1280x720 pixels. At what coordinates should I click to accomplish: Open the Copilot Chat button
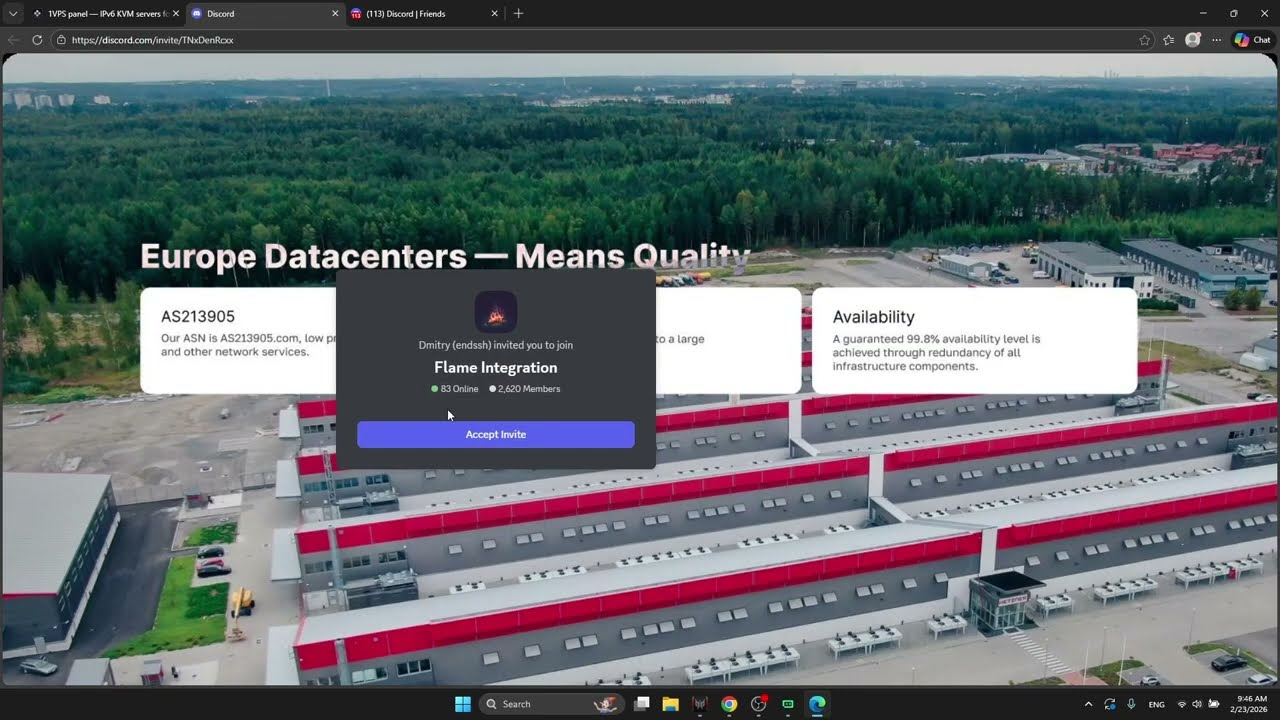1253,40
